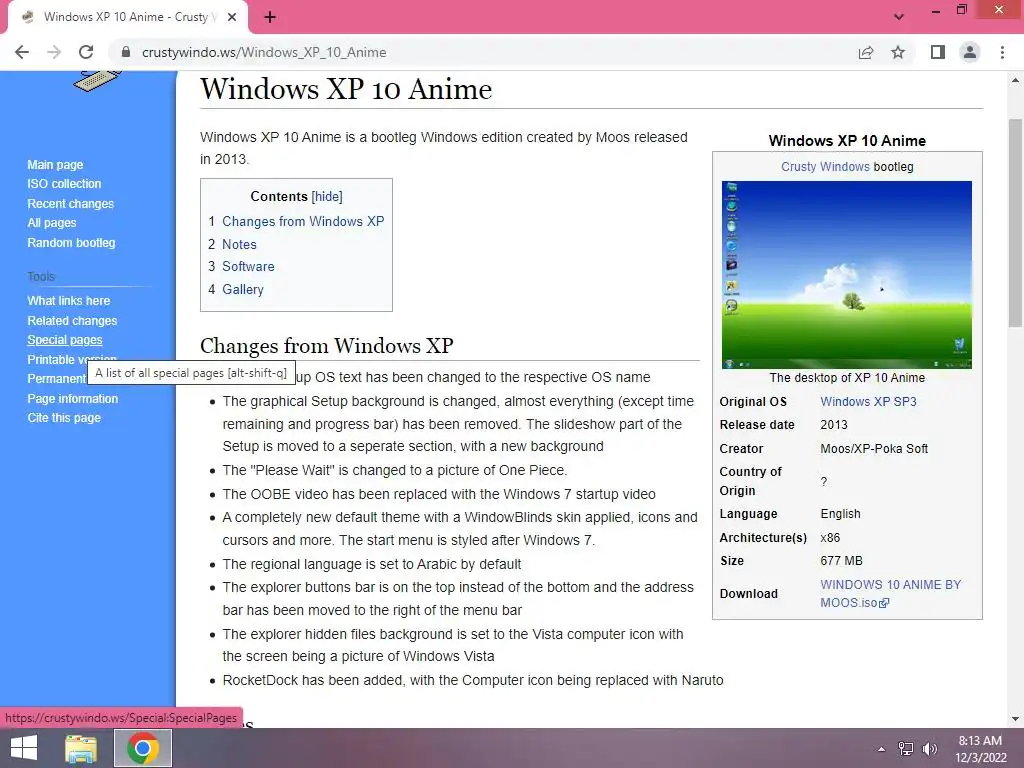The image size is (1024, 768).
Task: Click the release date value '2013'
Action: pos(834,424)
